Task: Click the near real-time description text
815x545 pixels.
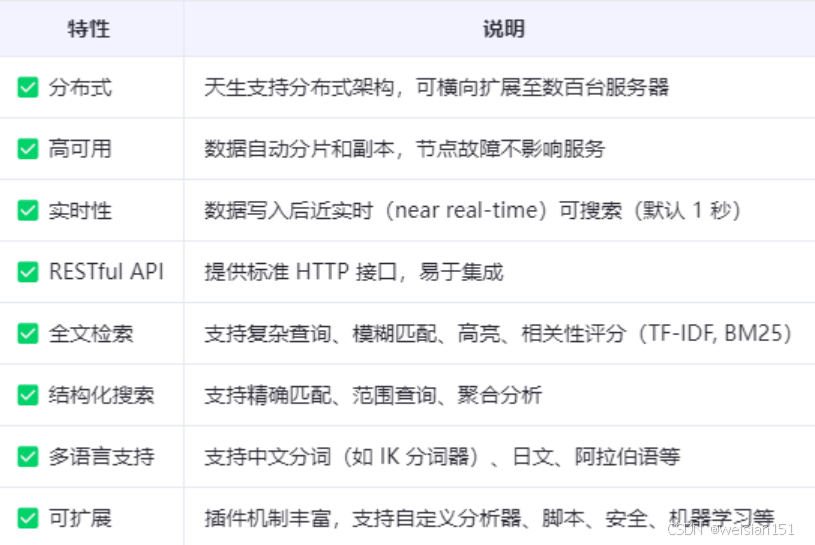Action: [x=472, y=210]
